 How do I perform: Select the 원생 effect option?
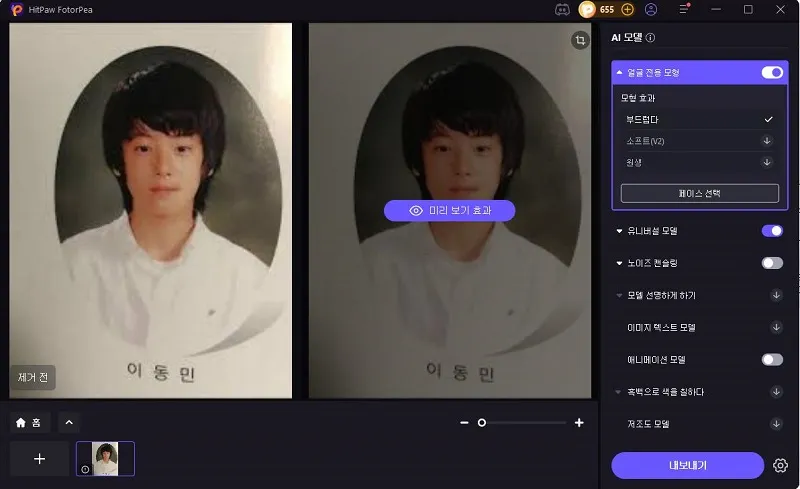pyautogui.click(x=699, y=162)
